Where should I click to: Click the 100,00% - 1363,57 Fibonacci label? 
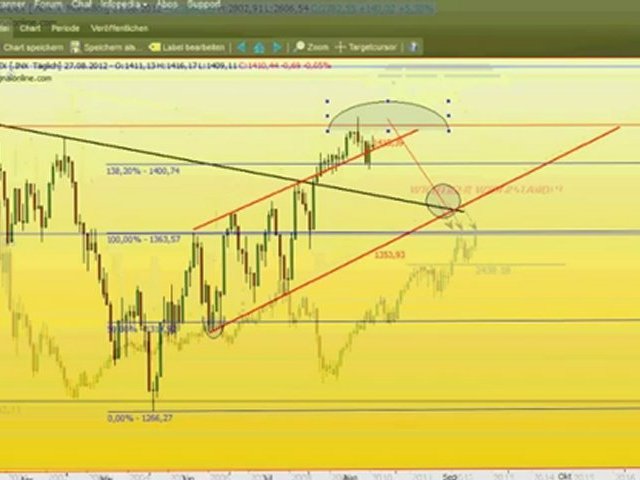[142, 240]
